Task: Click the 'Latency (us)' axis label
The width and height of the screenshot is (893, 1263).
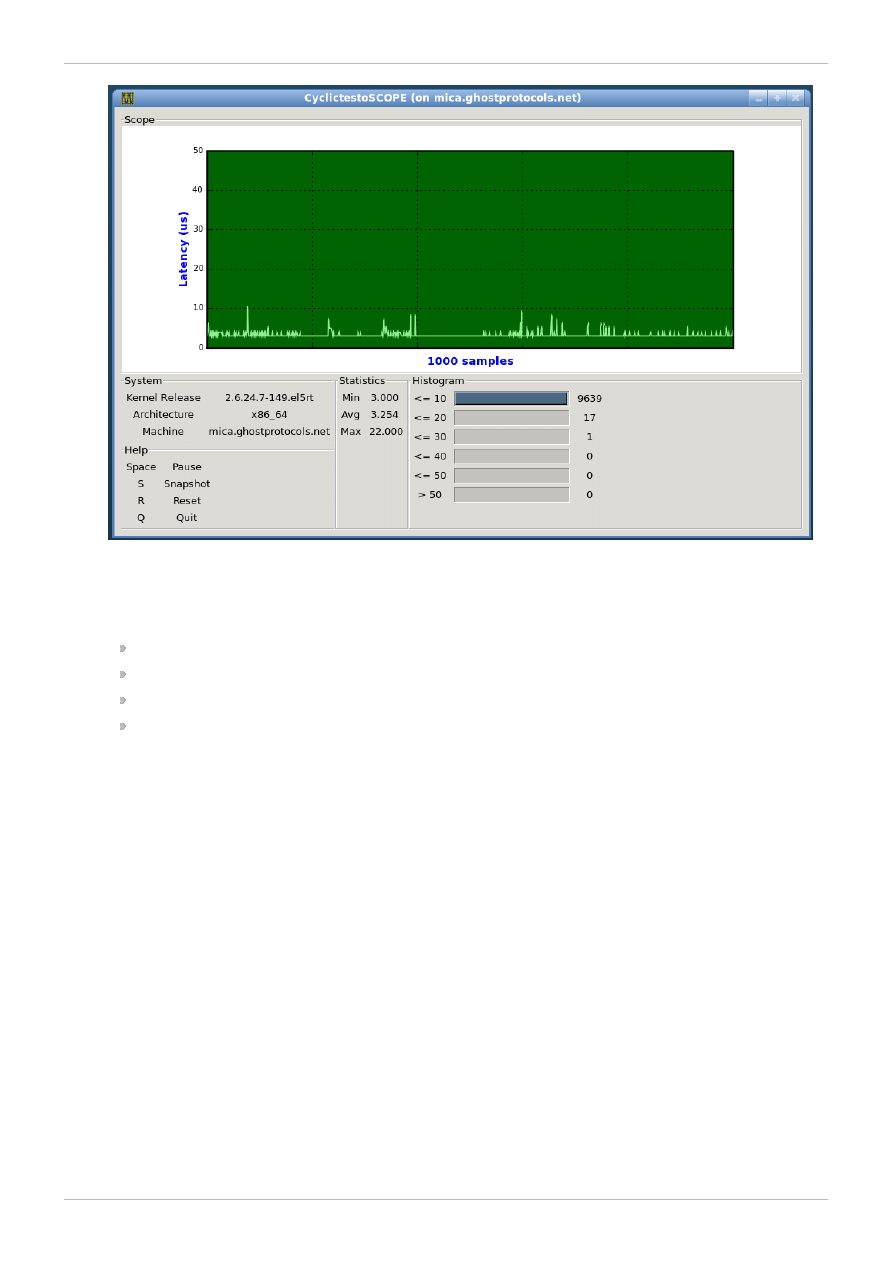Action: [183, 249]
